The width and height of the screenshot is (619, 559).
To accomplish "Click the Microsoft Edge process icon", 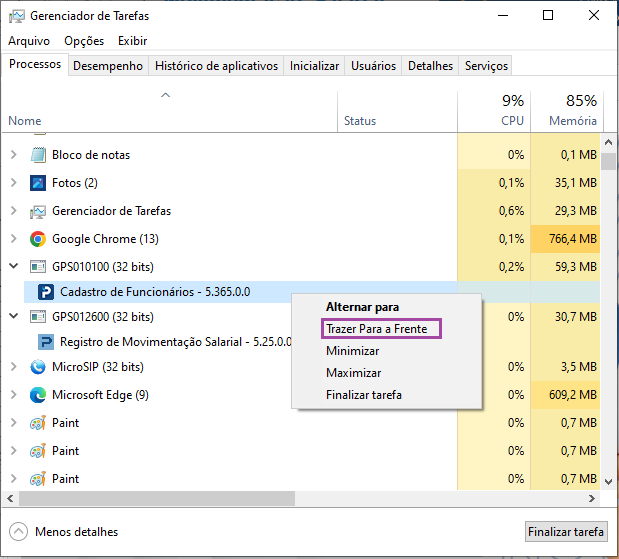I will (38, 395).
